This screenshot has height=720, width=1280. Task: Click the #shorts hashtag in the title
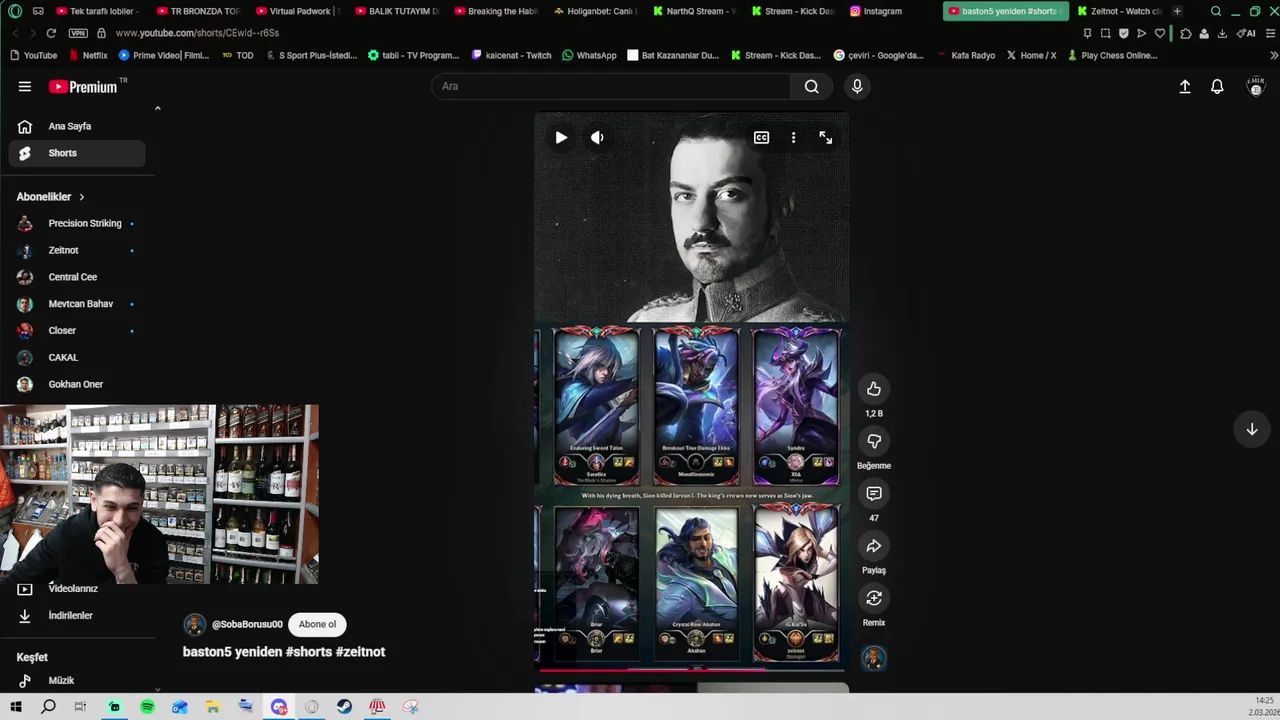click(x=308, y=651)
